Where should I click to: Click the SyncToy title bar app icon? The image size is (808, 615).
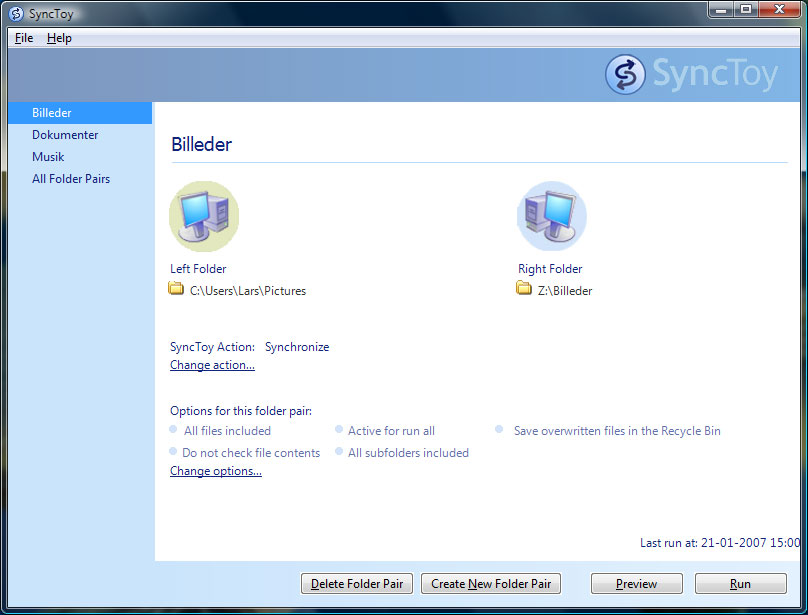(x=16, y=13)
